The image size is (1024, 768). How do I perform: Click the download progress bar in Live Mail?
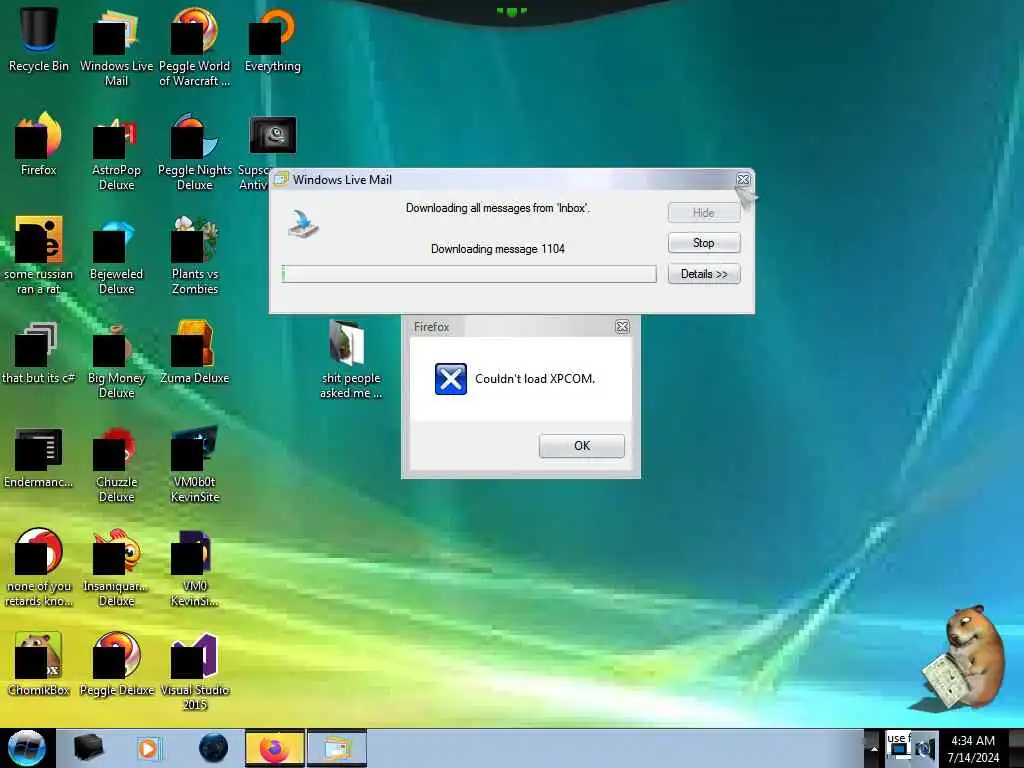coord(469,274)
